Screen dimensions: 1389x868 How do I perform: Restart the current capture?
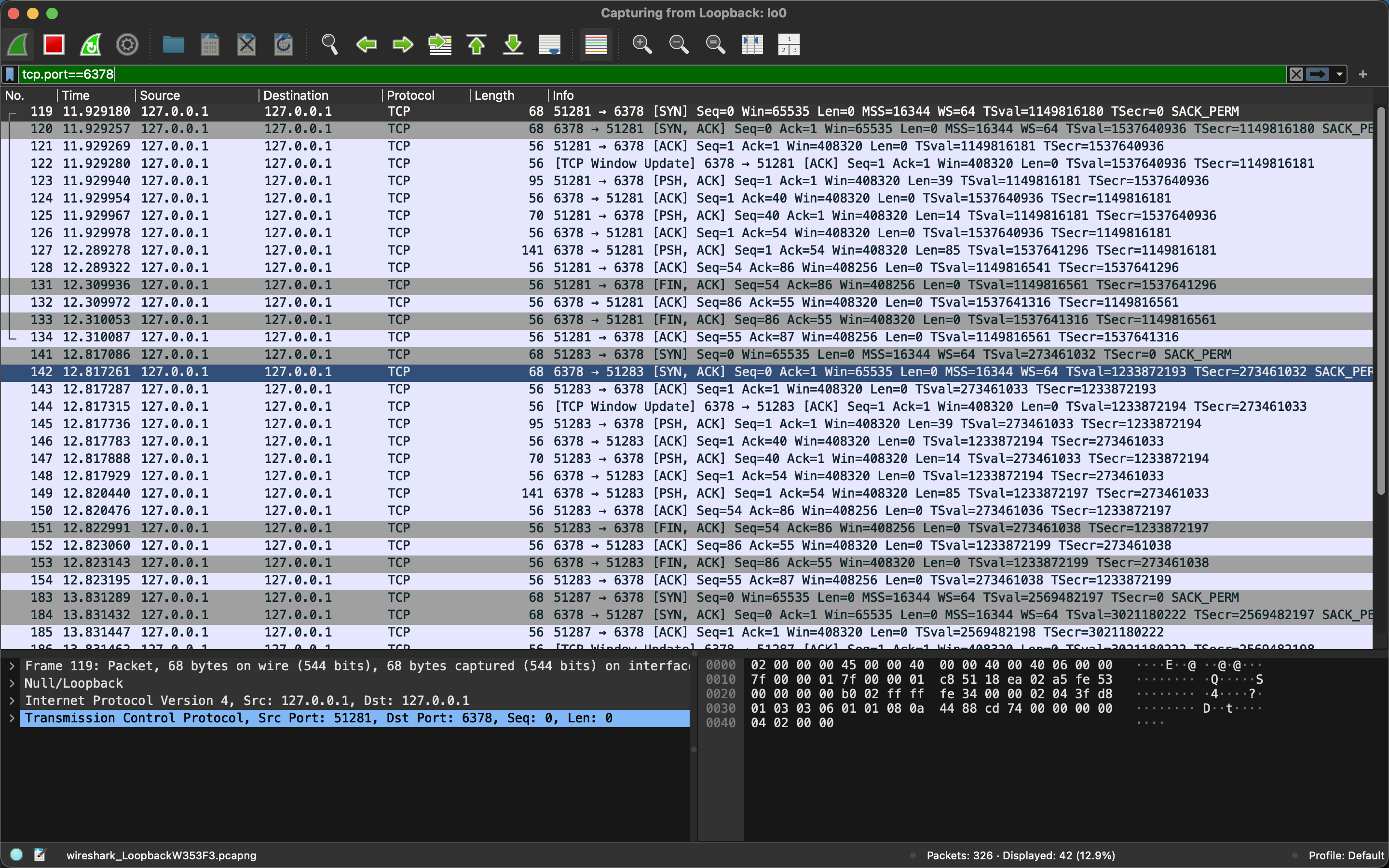click(x=91, y=44)
